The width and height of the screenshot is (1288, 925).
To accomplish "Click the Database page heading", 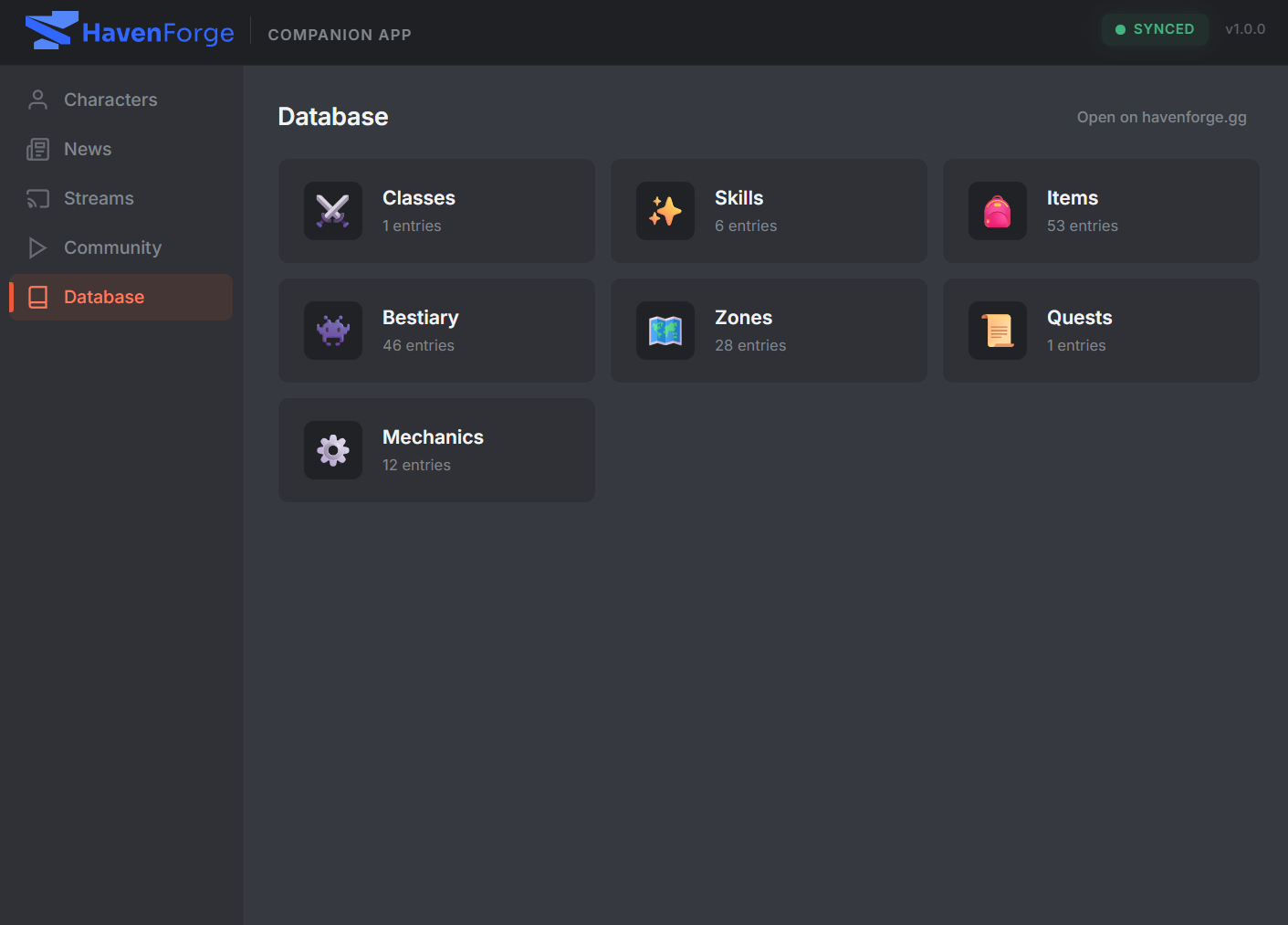I will (x=333, y=117).
